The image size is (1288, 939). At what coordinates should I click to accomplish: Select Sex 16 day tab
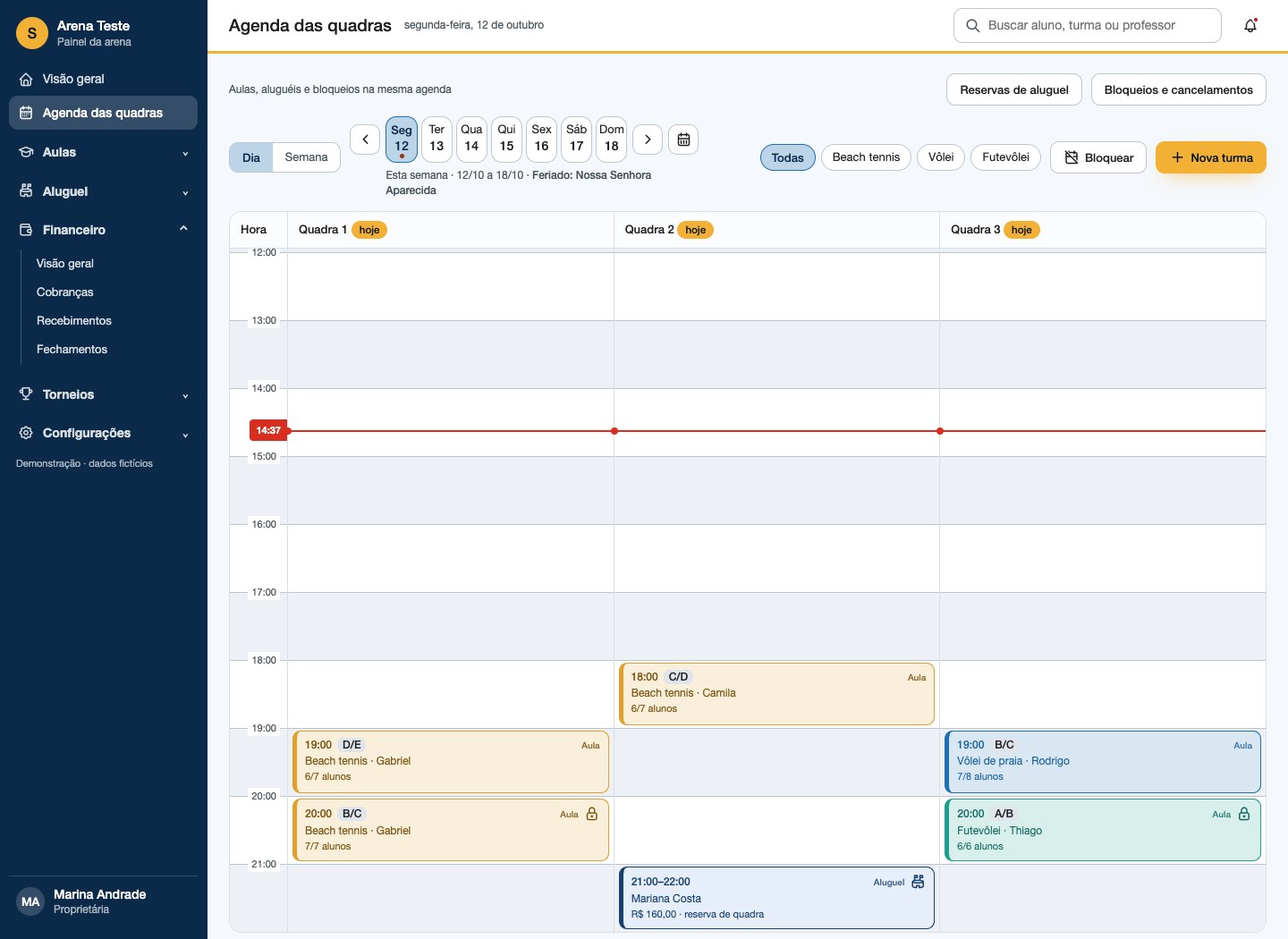click(542, 140)
